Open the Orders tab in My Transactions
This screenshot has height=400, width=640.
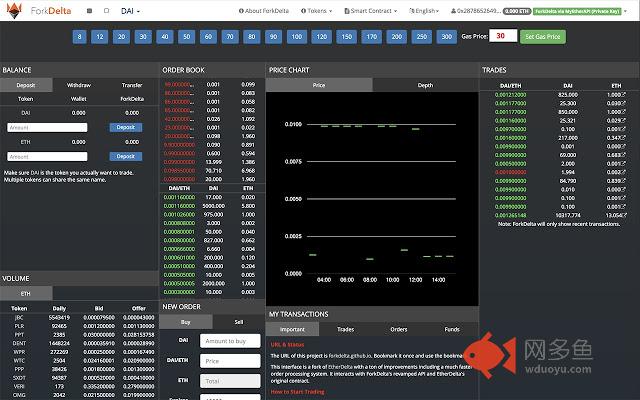399,329
